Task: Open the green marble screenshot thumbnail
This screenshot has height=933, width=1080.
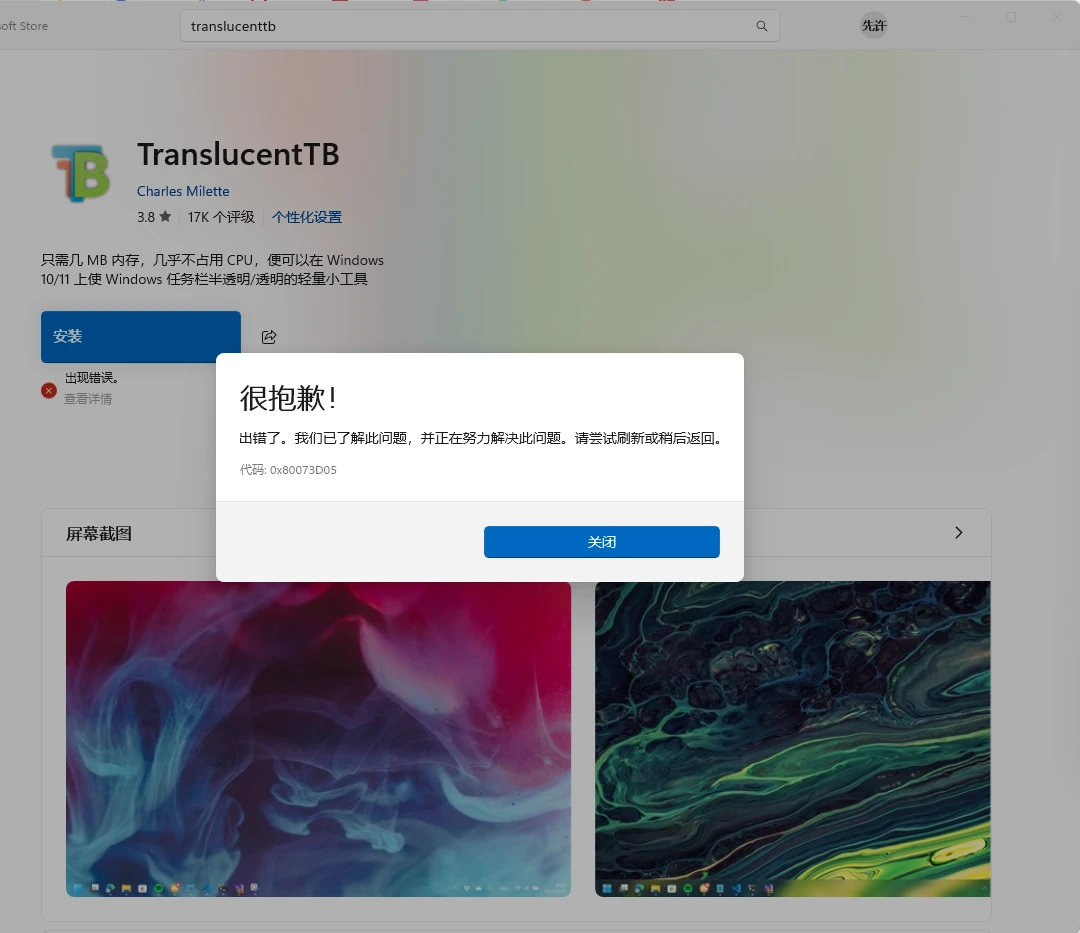Action: [x=793, y=739]
